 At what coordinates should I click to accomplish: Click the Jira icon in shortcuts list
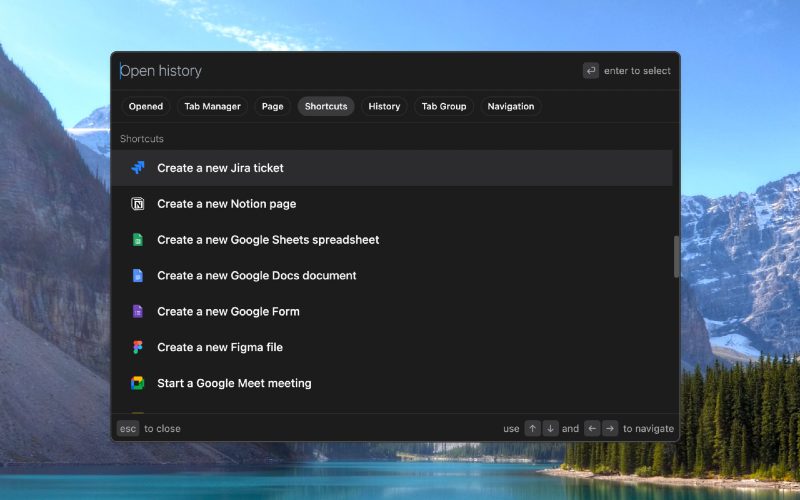[138, 168]
